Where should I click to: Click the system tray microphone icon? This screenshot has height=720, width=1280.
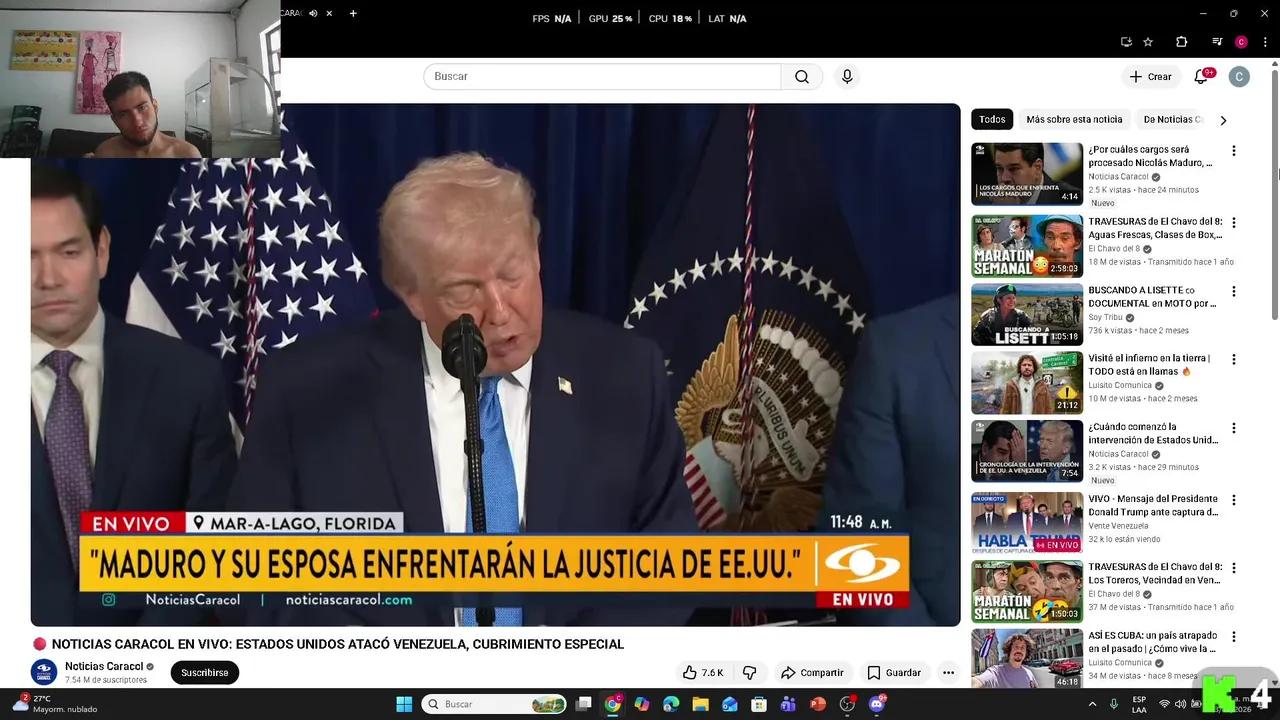[1114, 704]
